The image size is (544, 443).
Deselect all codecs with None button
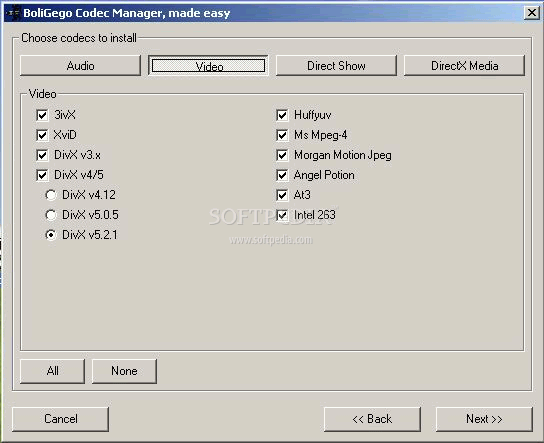124,371
